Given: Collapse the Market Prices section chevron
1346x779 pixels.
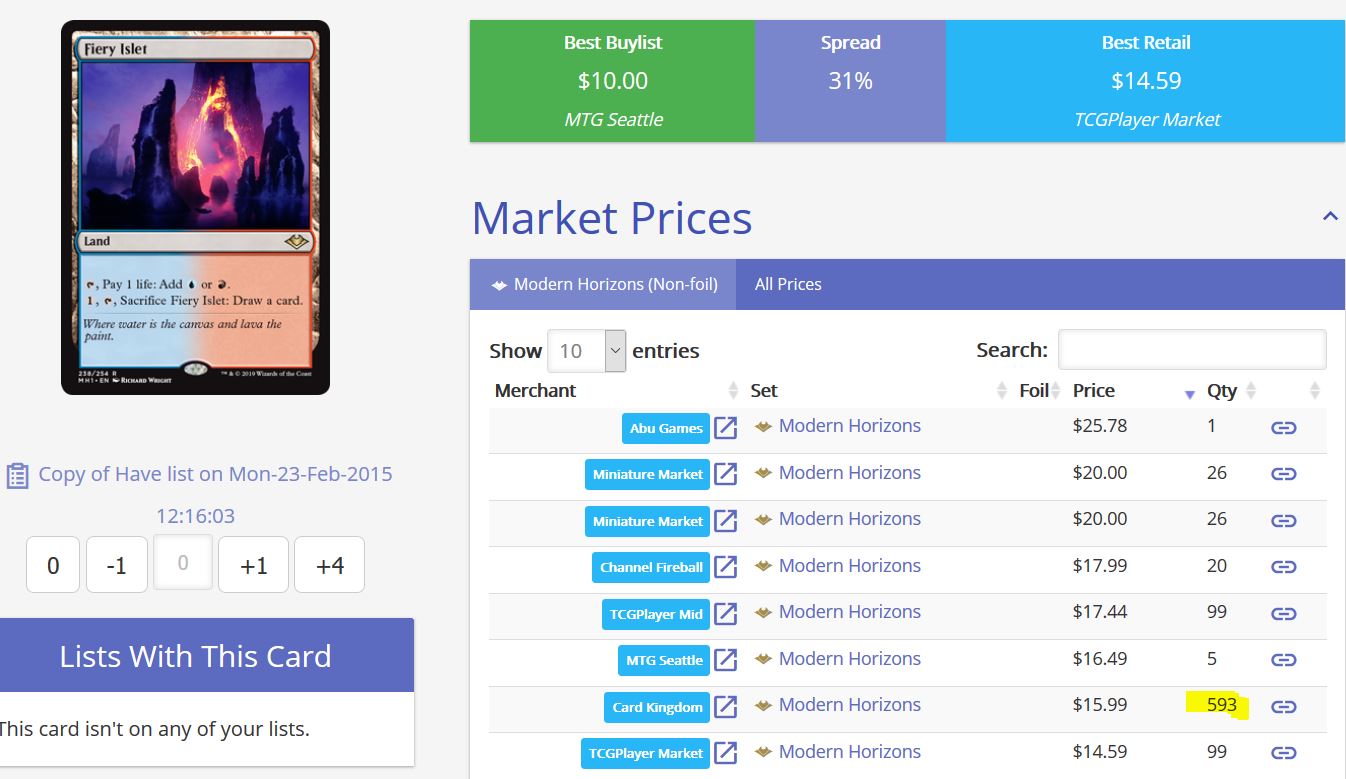Looking at the screenshot, I should point(1329,216).
